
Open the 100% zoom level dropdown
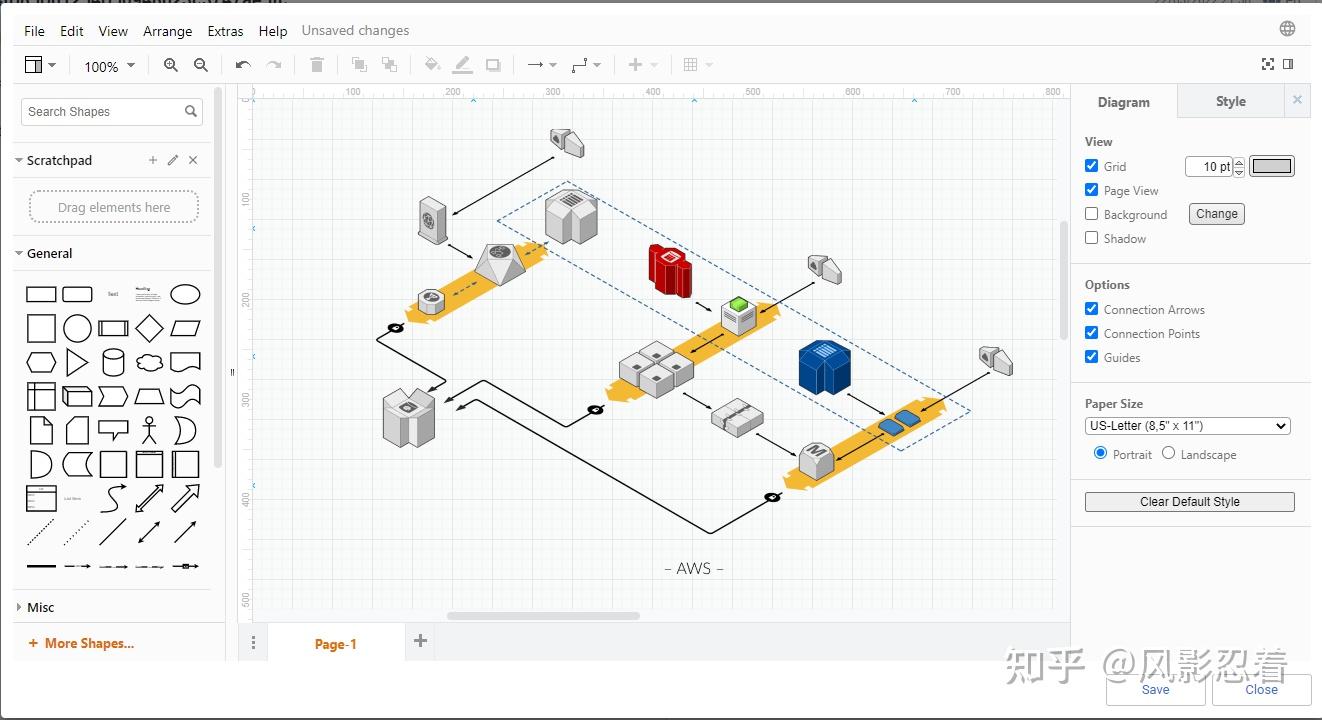[x=109, y=66]
